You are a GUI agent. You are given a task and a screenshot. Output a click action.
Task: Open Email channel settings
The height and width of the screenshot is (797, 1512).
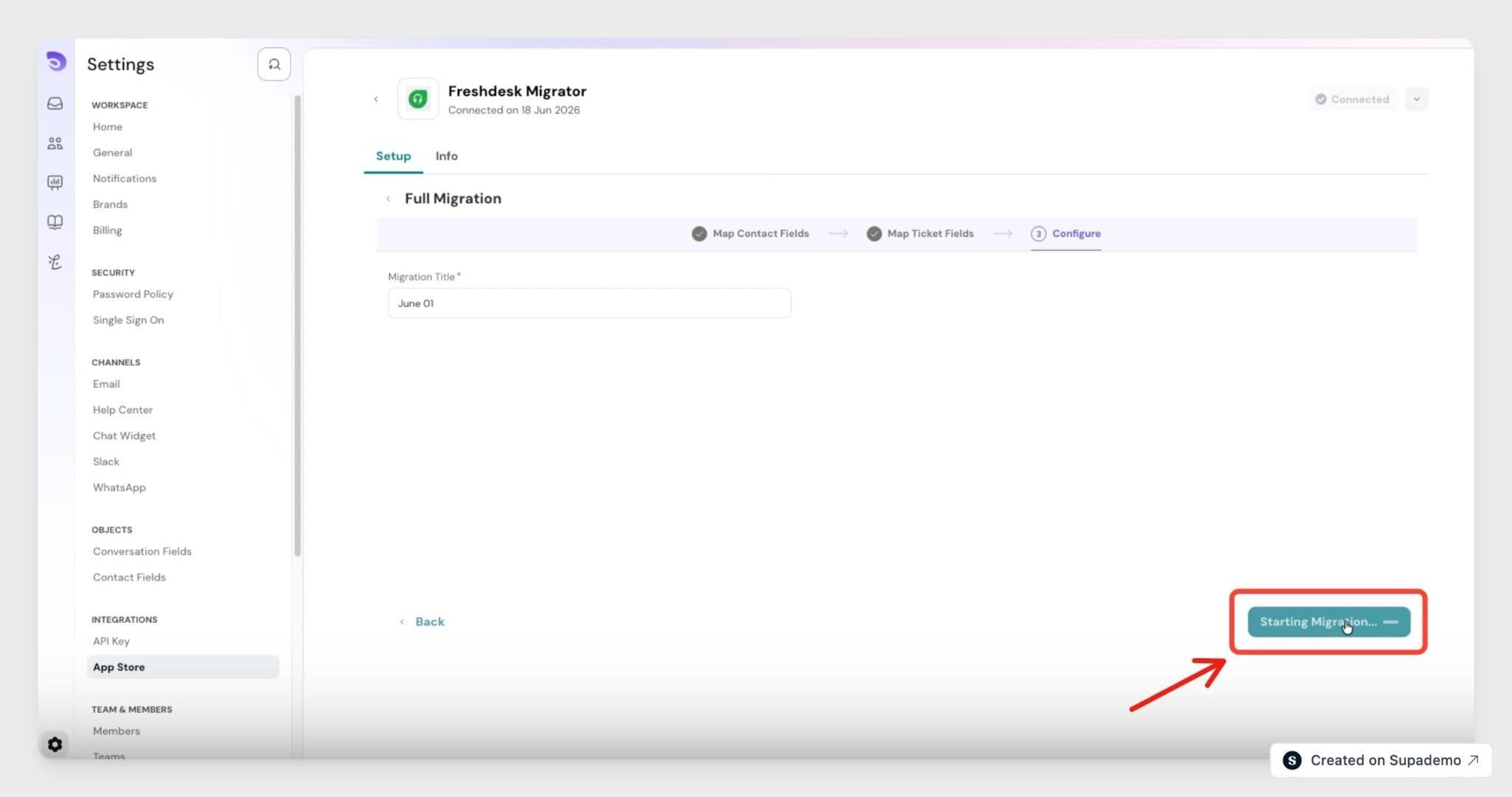click(x=106, y=384)
